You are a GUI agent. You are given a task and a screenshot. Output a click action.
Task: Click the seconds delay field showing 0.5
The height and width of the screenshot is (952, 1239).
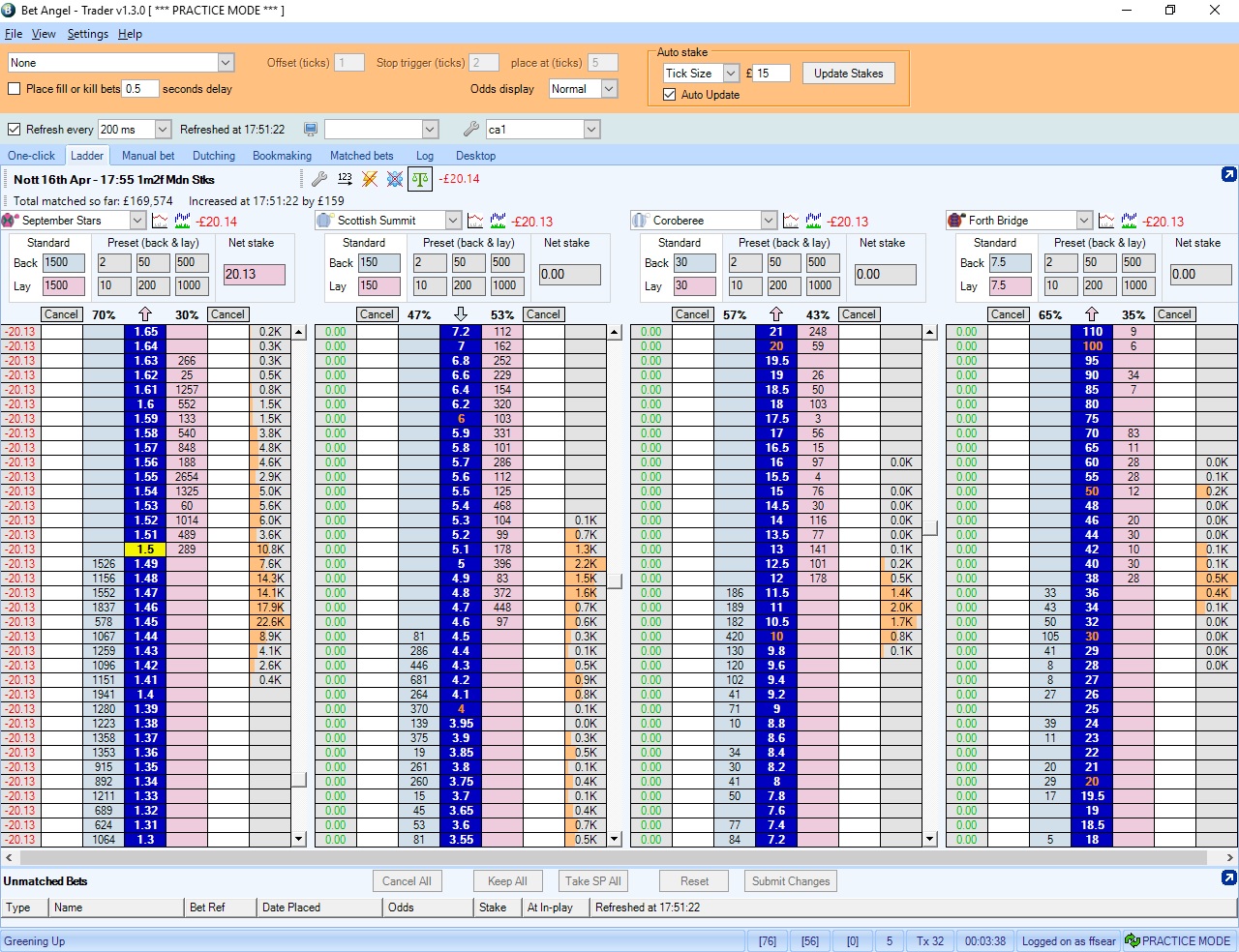140,89
